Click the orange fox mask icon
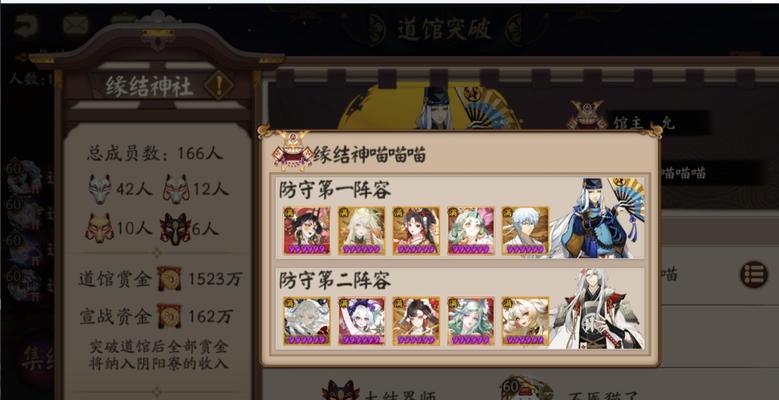Image resolution: width=779 pixels, height=400 pixels. (x=100, y=229)
